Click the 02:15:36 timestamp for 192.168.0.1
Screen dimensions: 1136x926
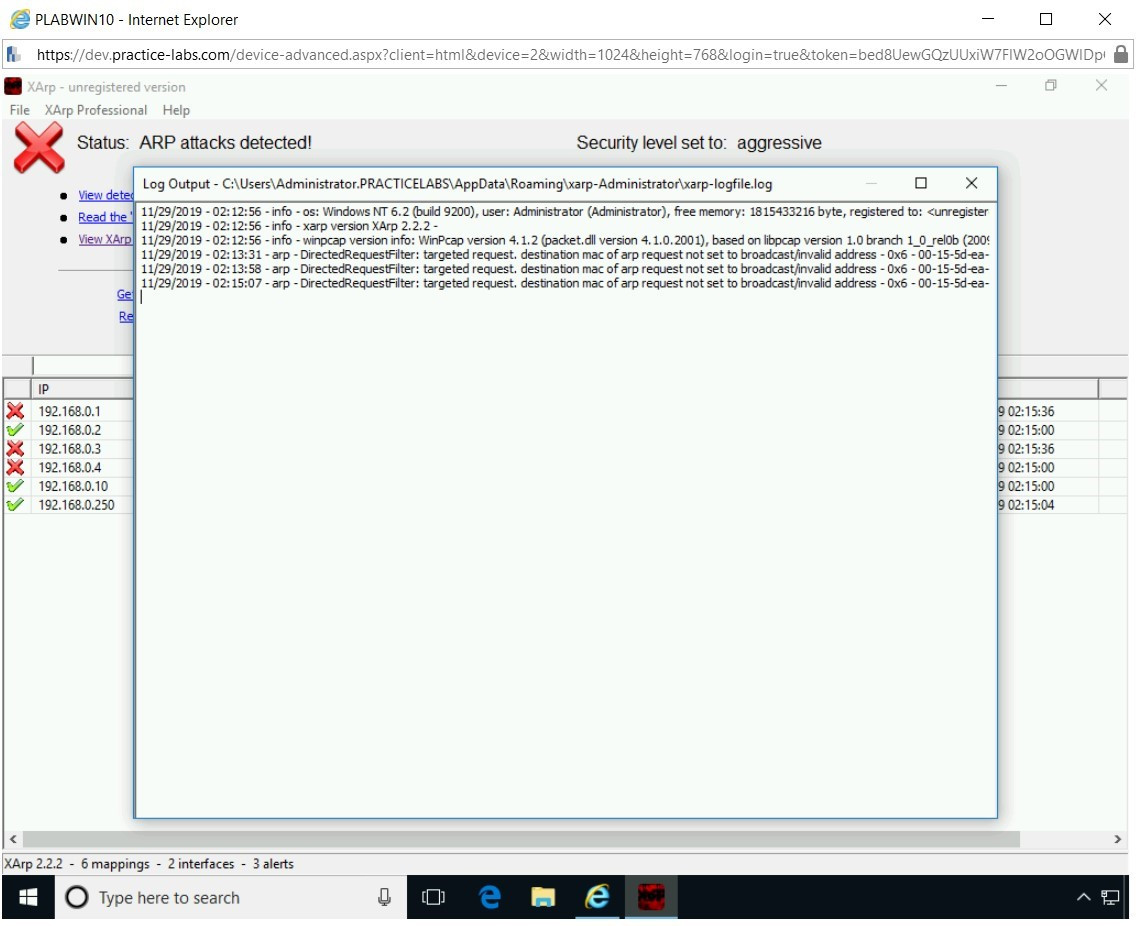1027,411
